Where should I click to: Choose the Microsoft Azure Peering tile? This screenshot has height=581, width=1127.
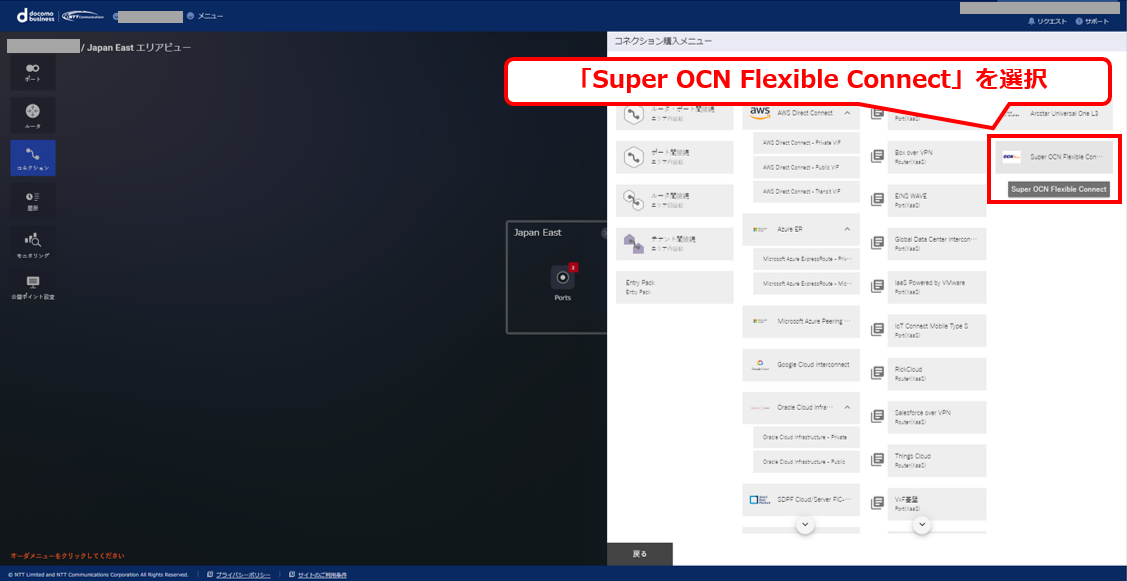[x=801, y=321]
